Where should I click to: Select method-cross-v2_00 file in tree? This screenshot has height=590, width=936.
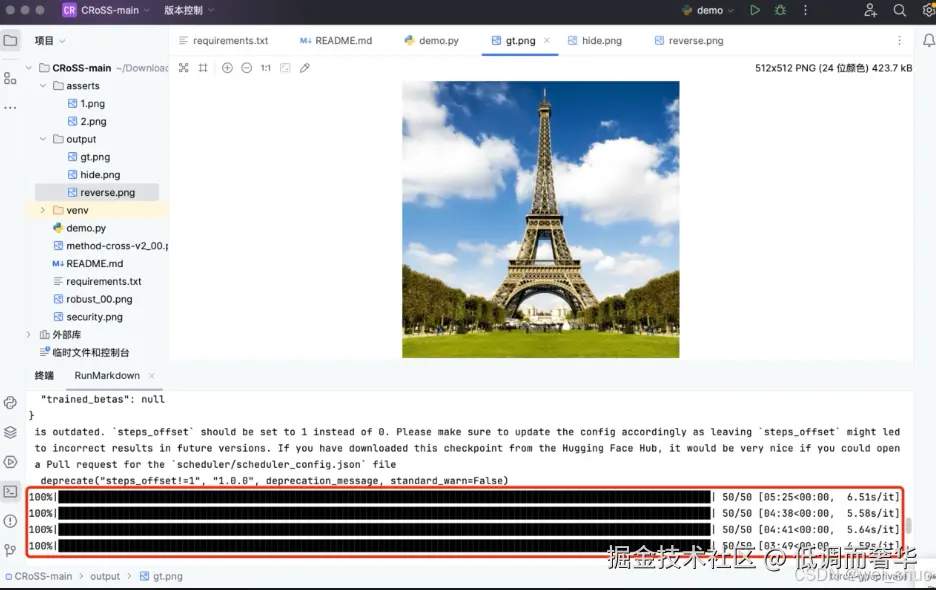110,246
